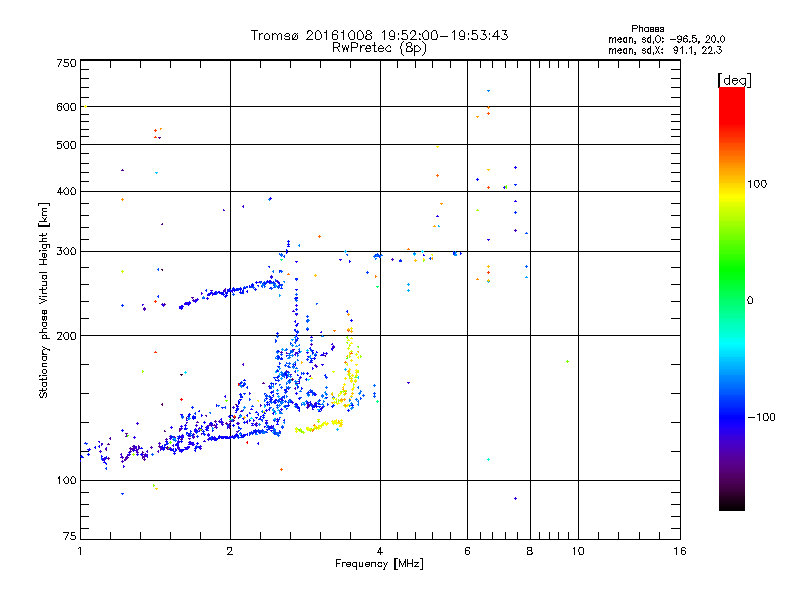Screen dimensions: 800x600
Task: Click the x-axis tick label "8"
Action: [530, 551]
